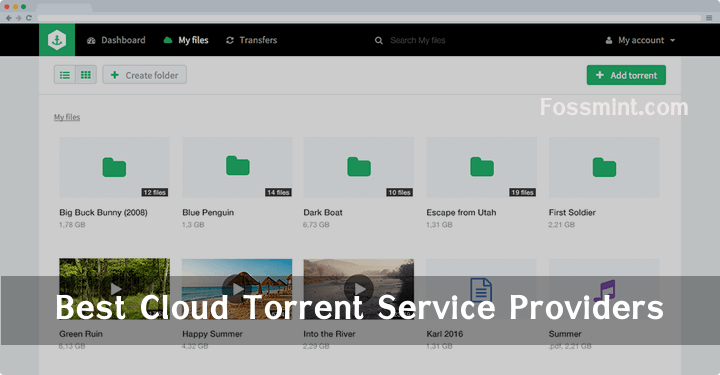Image resolution: width=720 pixels, height=375 pixels.
Task: Open the Blue Penguin folder icon
Action: 238,166
